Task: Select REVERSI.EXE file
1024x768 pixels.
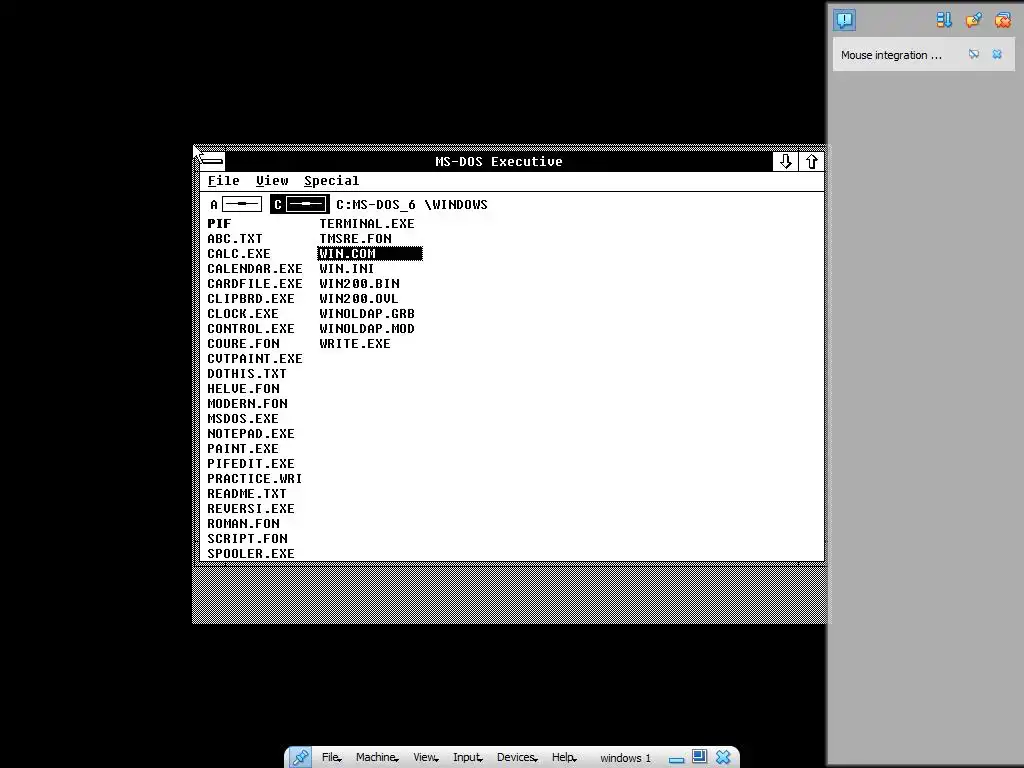Action: pos(251,509)
